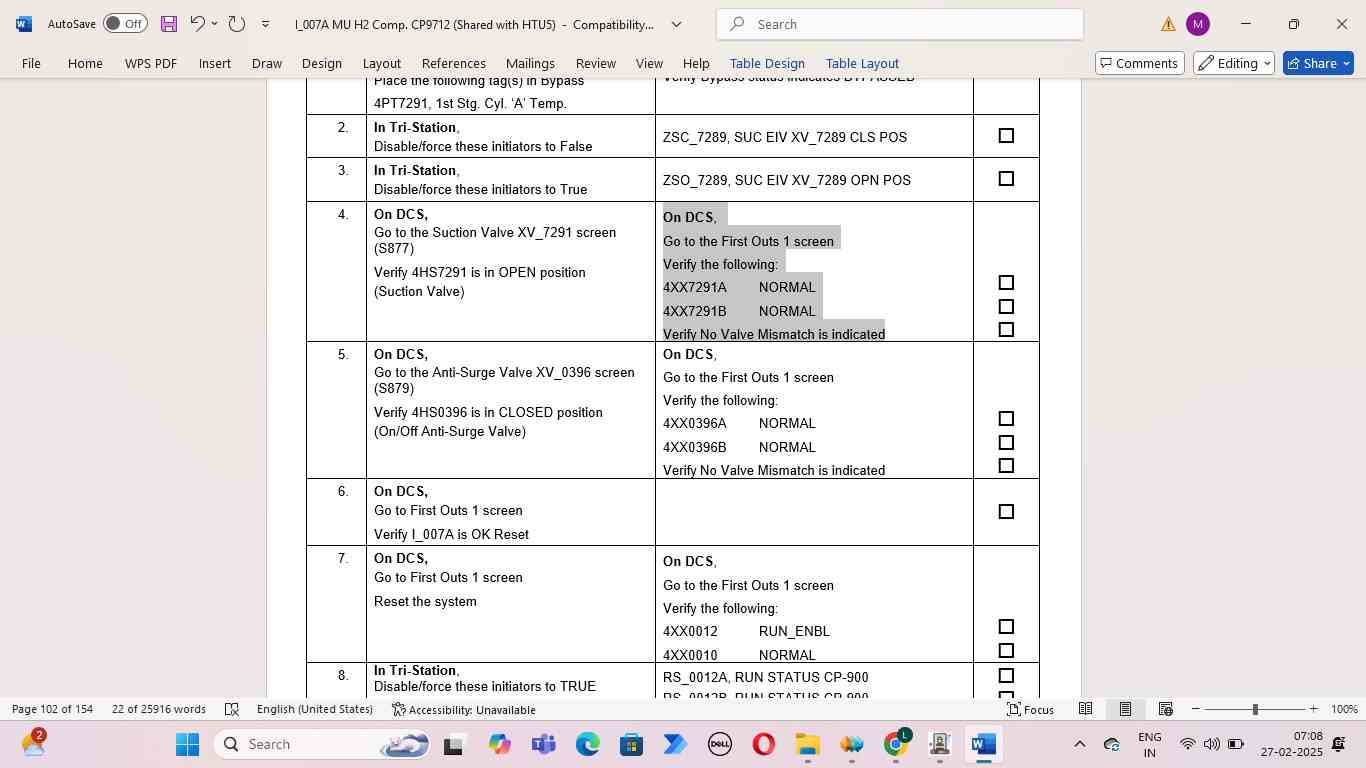The width and height of the screenshot is (1366, 768).
Task: Switch to the Home tab
Action: pyautogui.click(x=85, y=63)
